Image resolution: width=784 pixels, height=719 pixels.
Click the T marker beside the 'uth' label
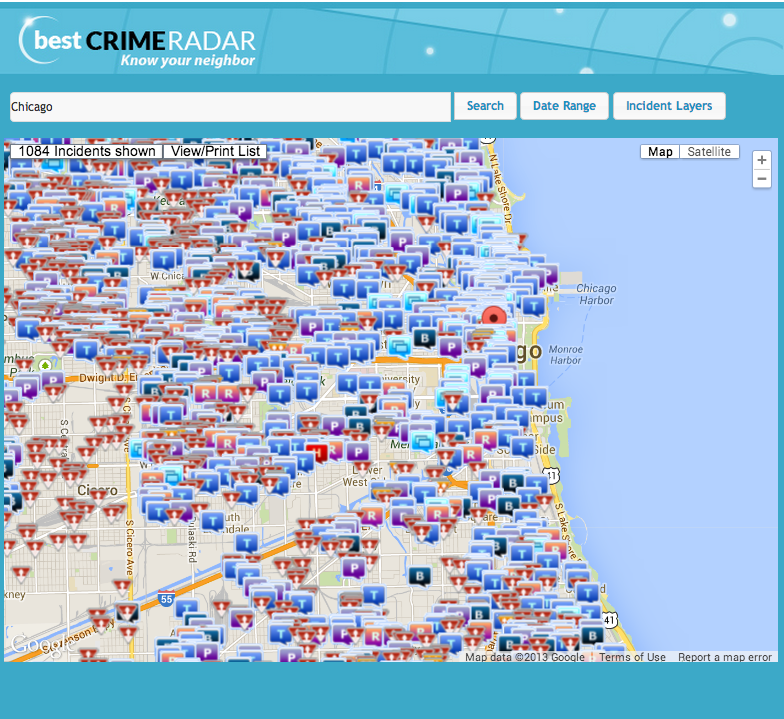(213, 522)
